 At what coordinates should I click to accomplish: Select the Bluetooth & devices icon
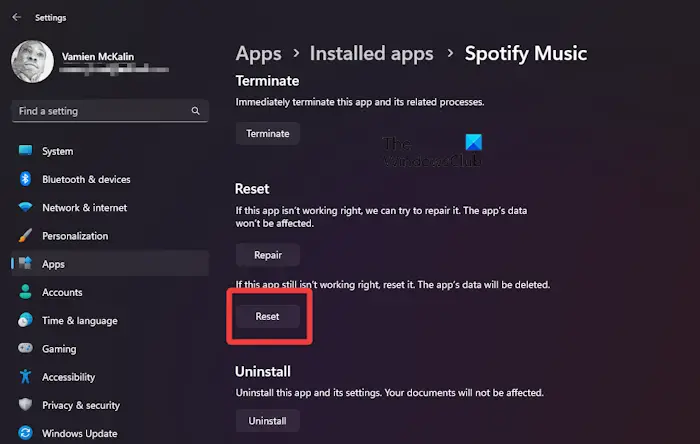25,179
